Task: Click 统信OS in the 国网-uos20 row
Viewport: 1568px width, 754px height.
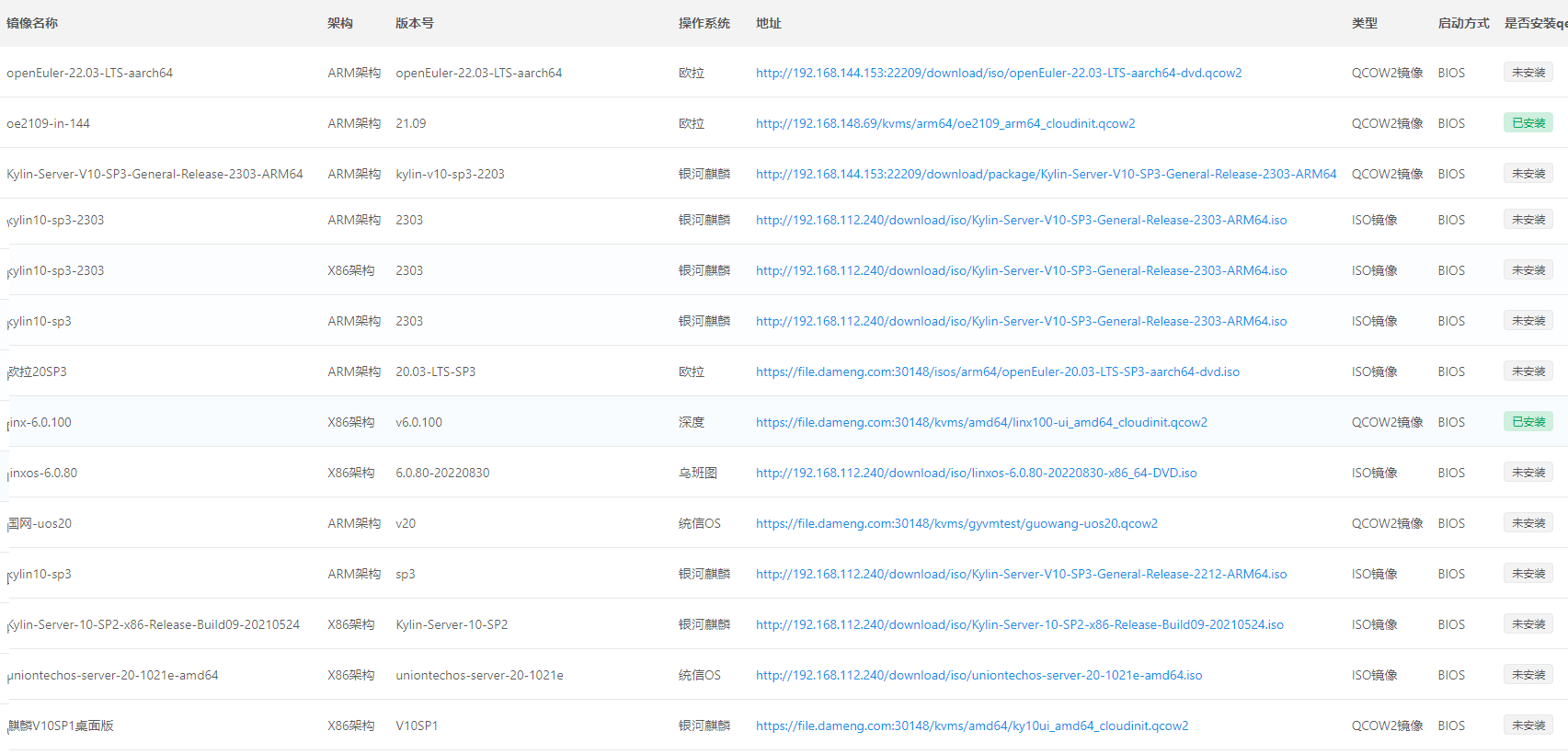Action: click(700, 523)
